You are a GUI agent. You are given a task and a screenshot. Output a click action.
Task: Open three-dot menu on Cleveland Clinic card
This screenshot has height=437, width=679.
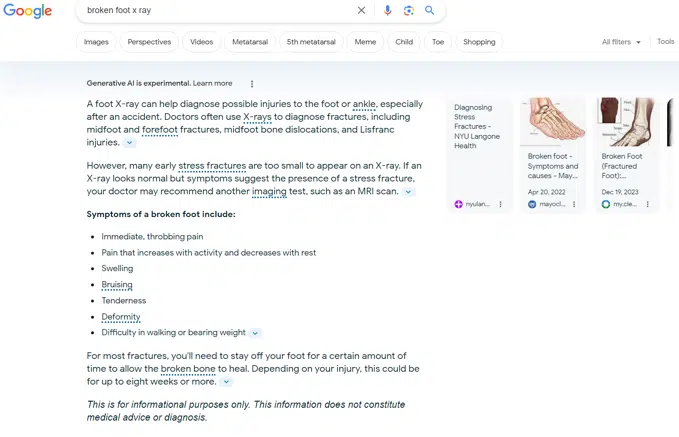click(x=647, y=204)
